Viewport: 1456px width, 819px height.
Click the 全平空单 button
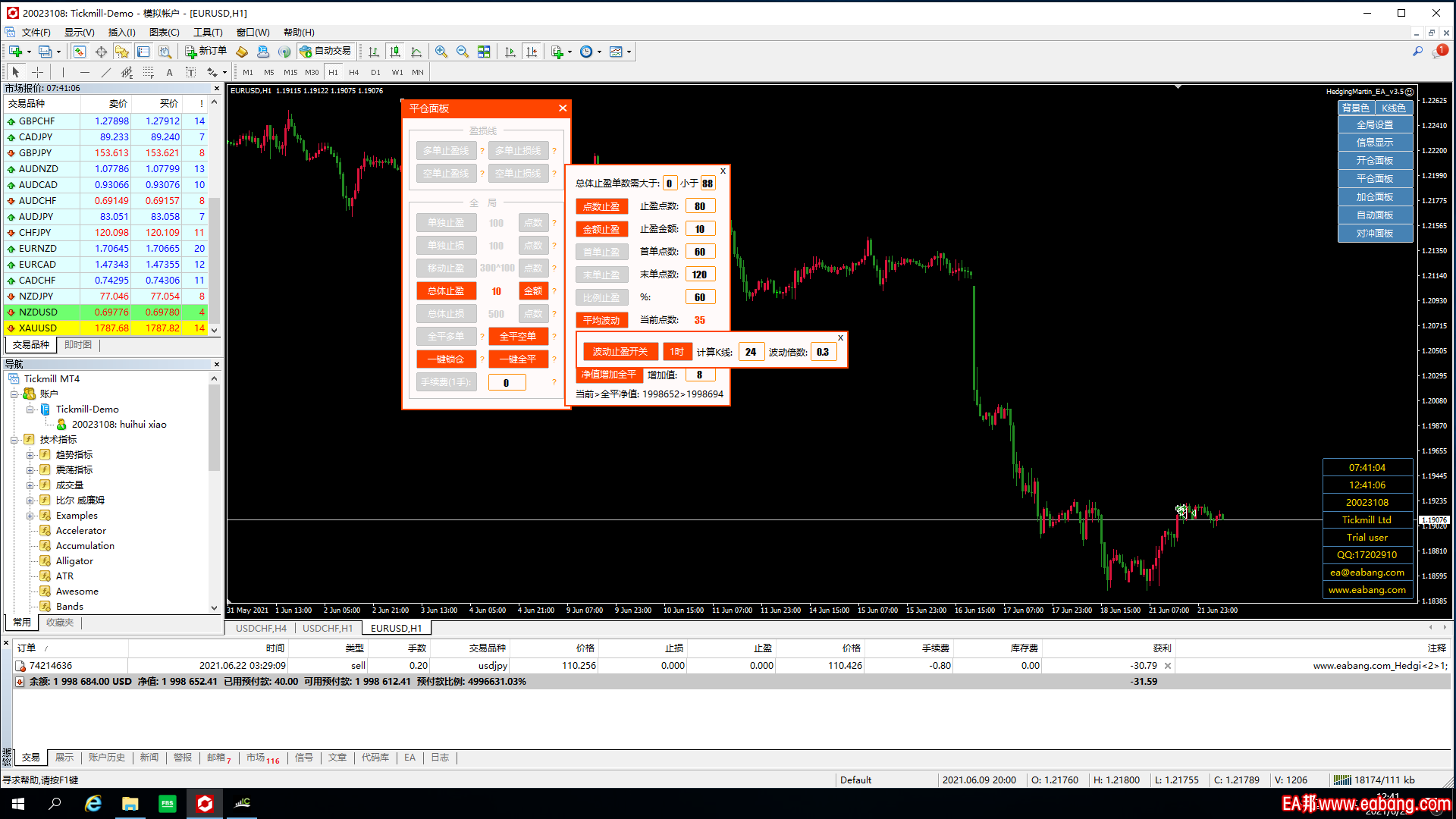518,336
